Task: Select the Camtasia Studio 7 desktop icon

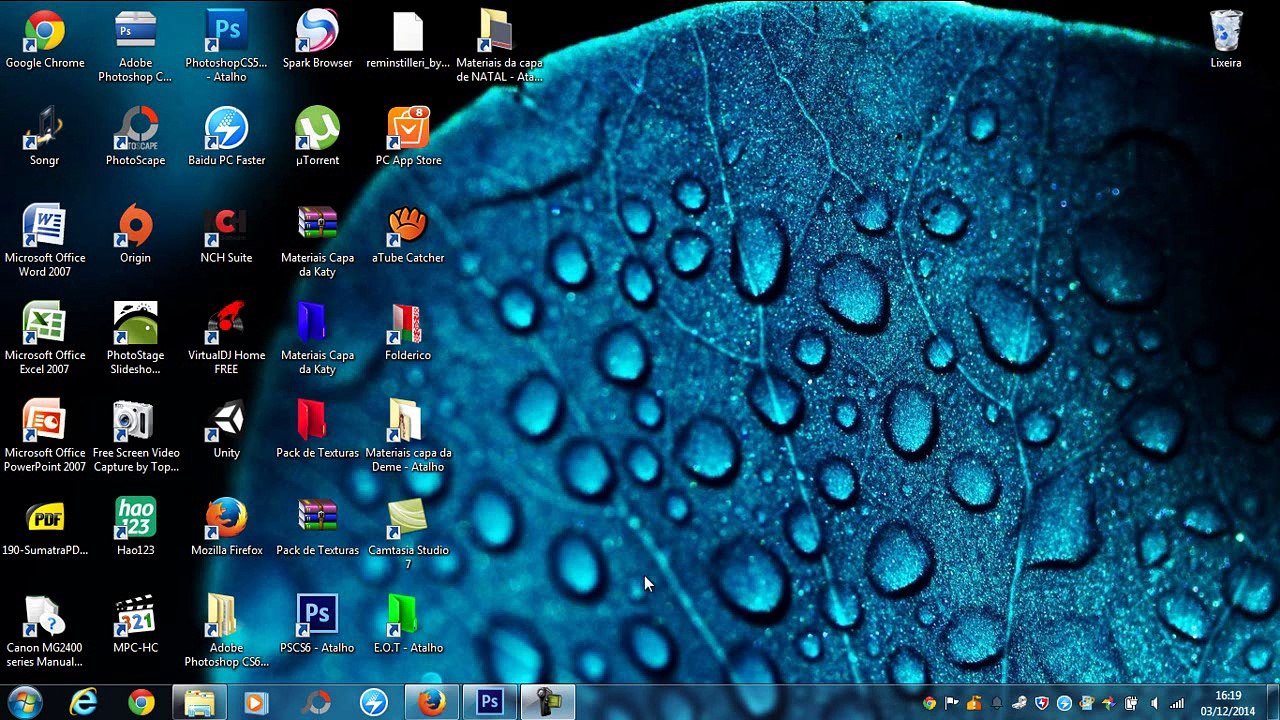Action: pyautogui.click(x=408, y=534)
